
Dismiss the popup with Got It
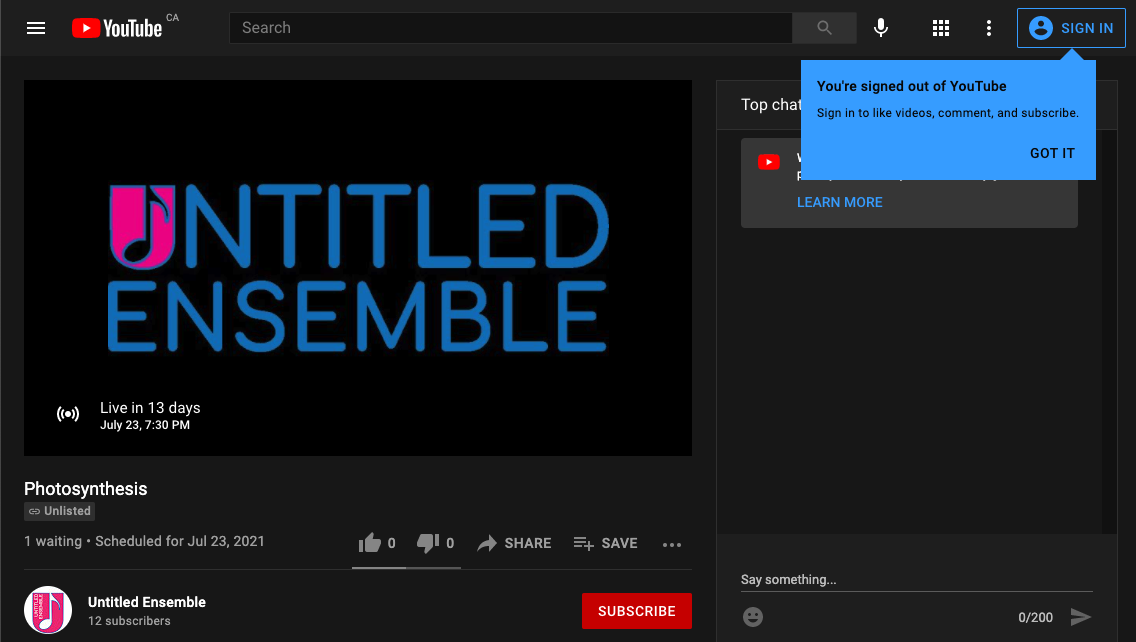coord(1052,153)
